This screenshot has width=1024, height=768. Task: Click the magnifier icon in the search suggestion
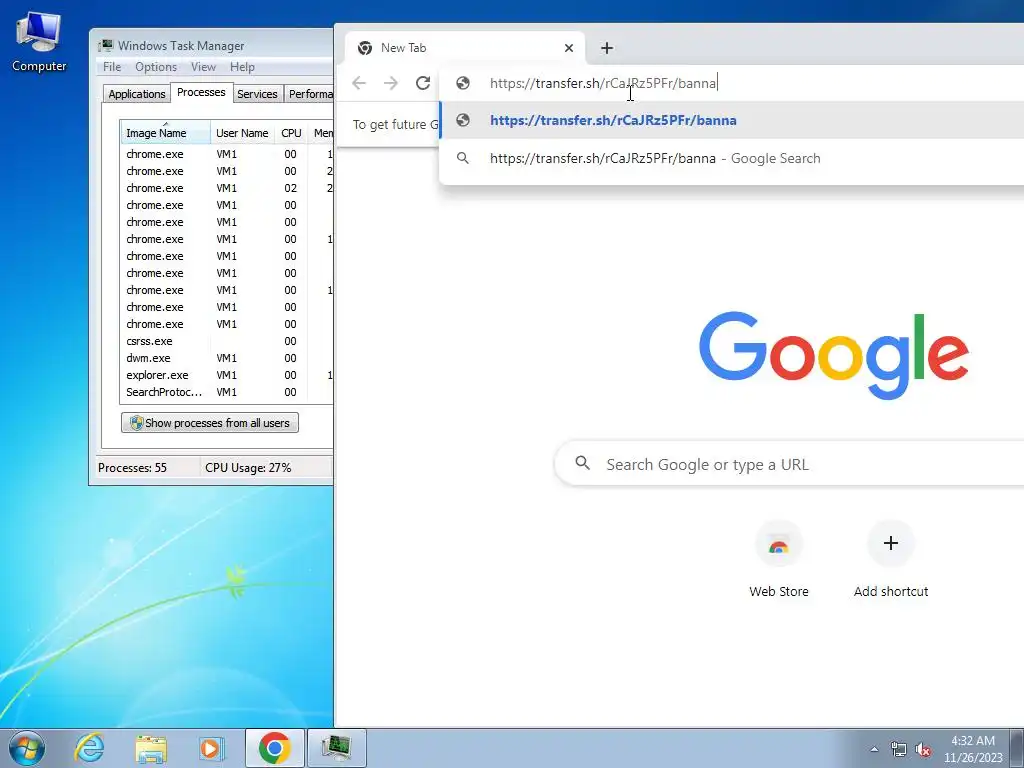(x=463, y=158)
